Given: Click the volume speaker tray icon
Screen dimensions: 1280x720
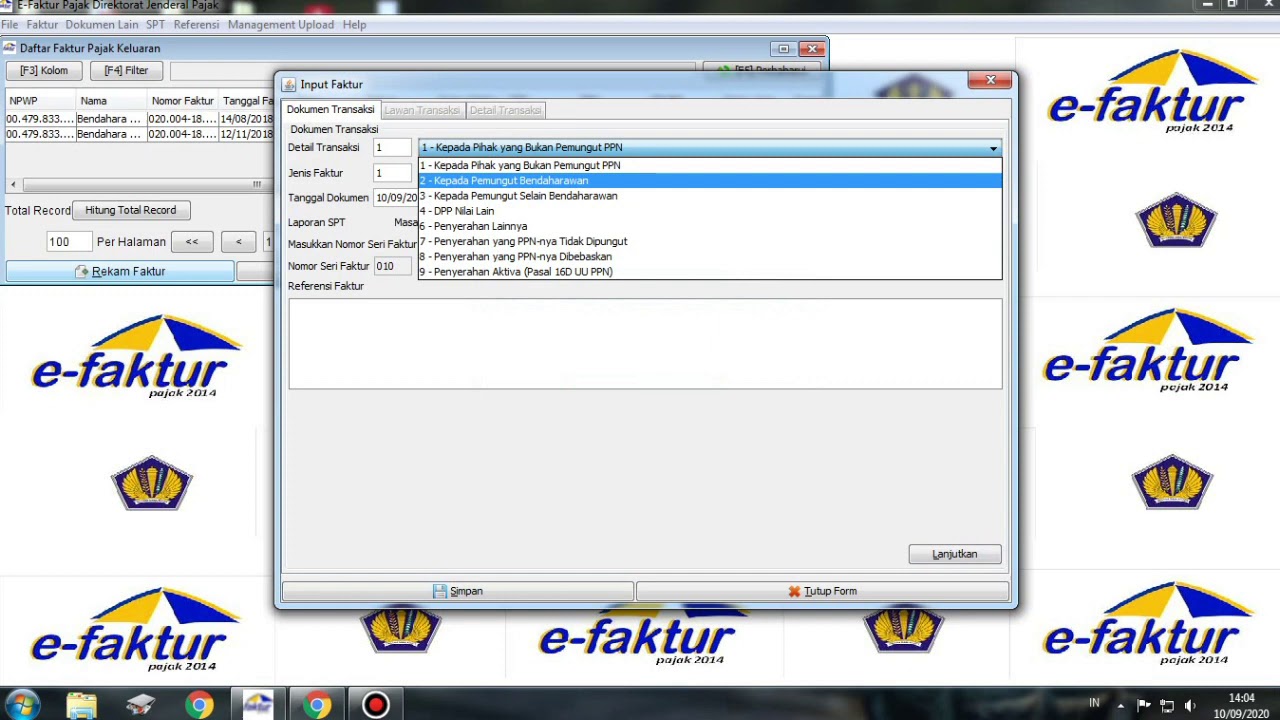Looking at the screenshot, I should pos(1190,705).
